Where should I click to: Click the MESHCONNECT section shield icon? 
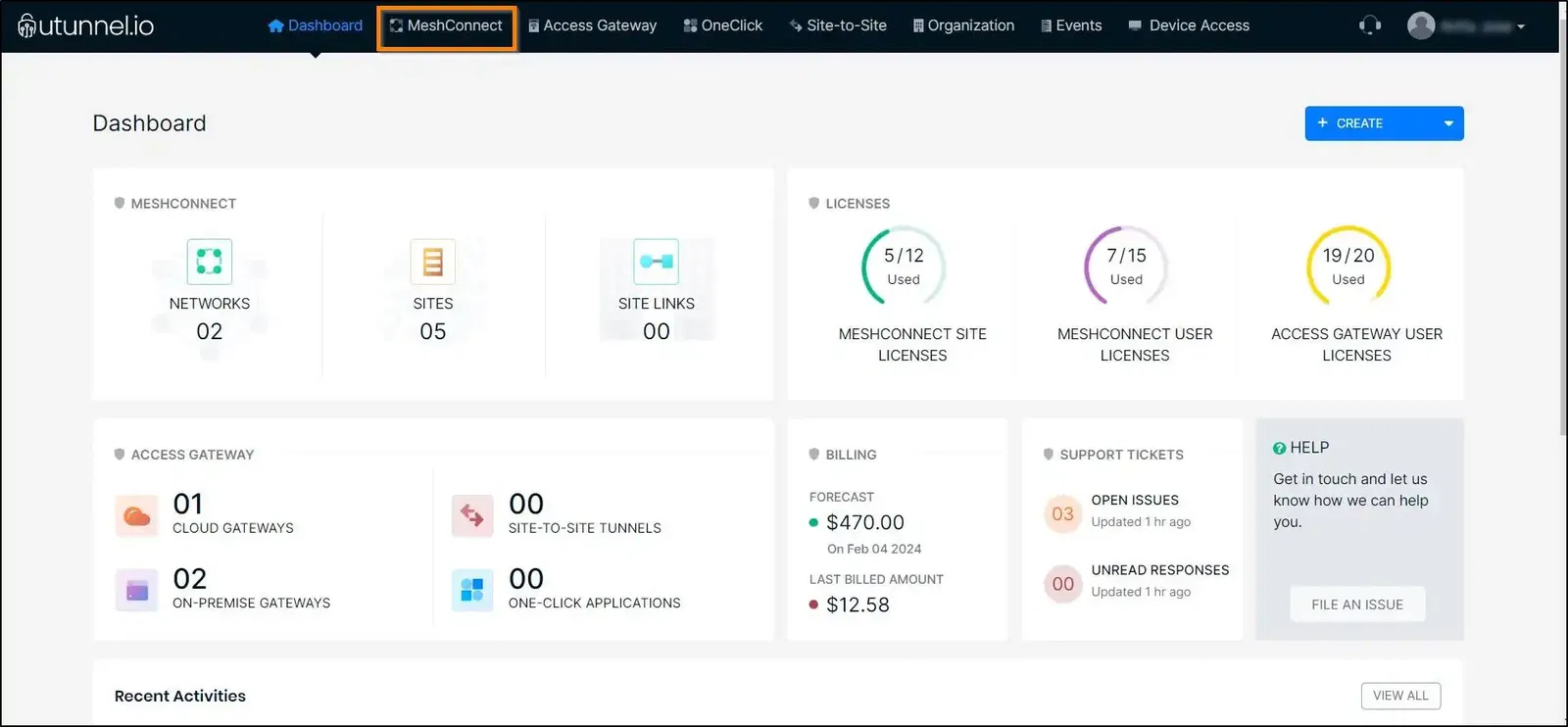[120, 203]
